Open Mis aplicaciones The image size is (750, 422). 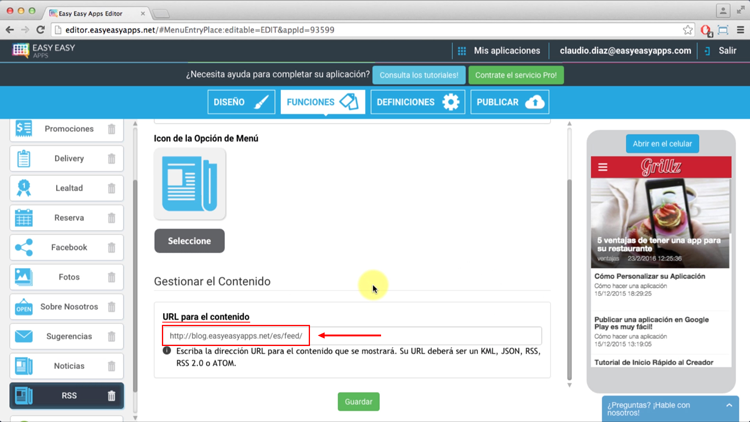click(499, 51)
